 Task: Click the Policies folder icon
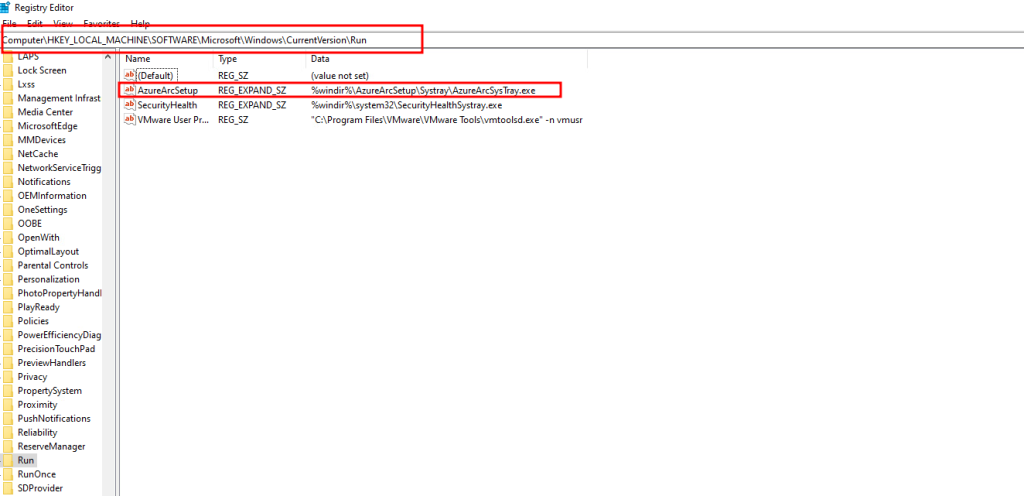point(8,321)
